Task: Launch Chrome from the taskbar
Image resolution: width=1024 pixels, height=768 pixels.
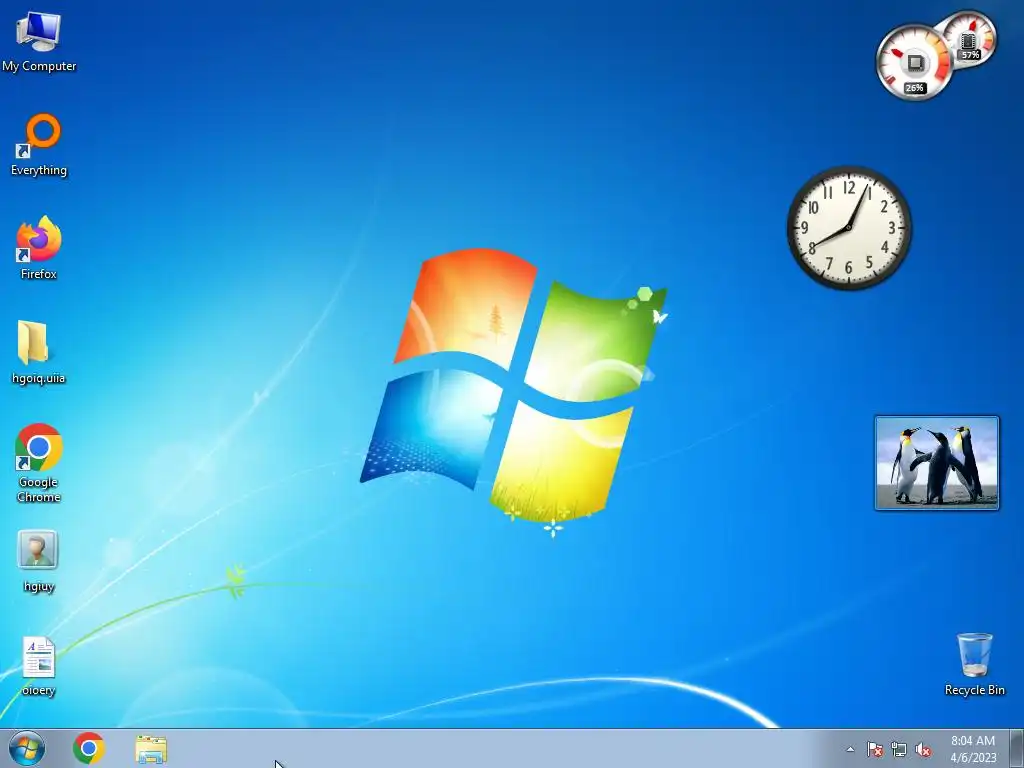Action: [x=89, y=748]
